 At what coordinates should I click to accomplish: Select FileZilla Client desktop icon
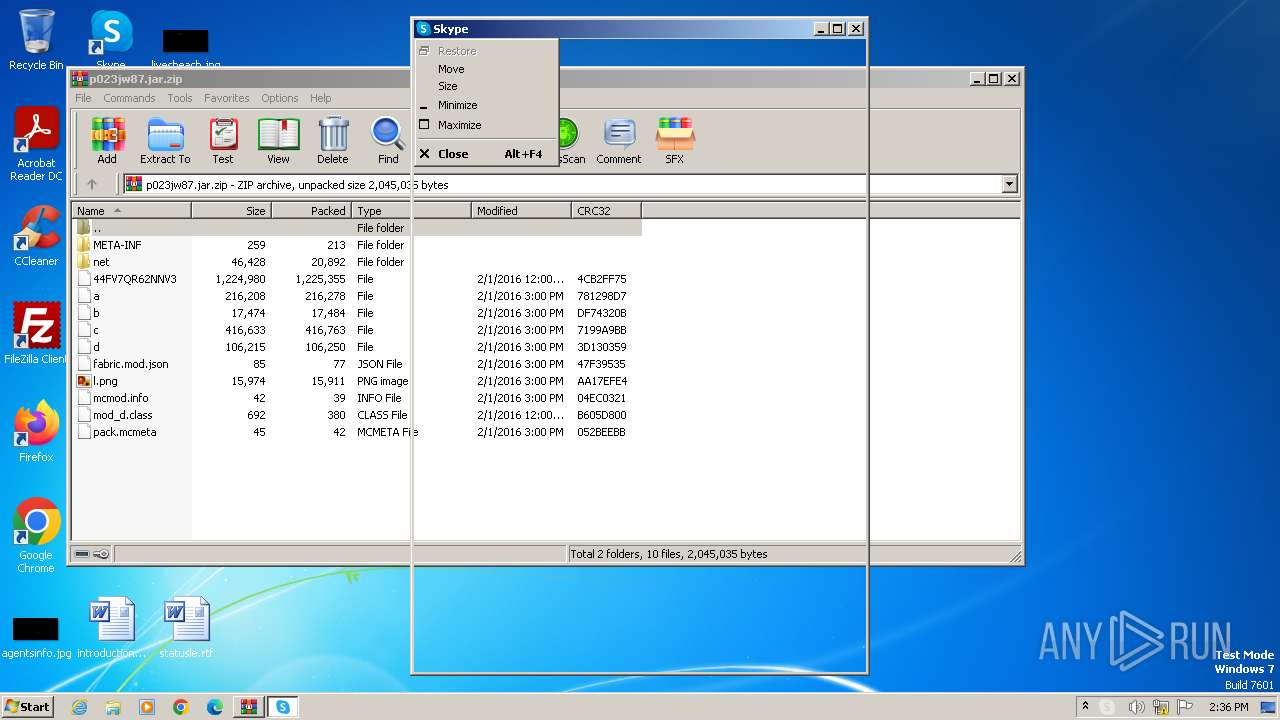pyautogui.click(x=36, y=333)
